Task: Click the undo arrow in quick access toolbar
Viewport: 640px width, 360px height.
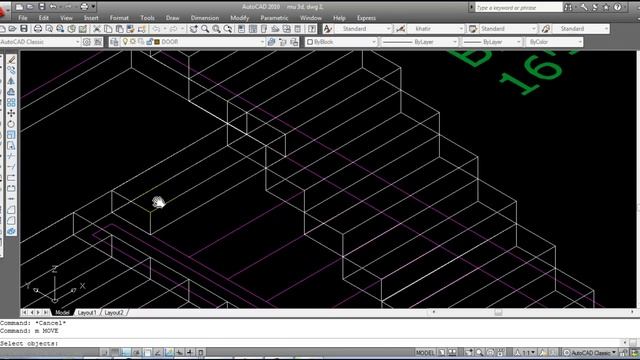Action: pyautogui.click(x=53, y=7)
